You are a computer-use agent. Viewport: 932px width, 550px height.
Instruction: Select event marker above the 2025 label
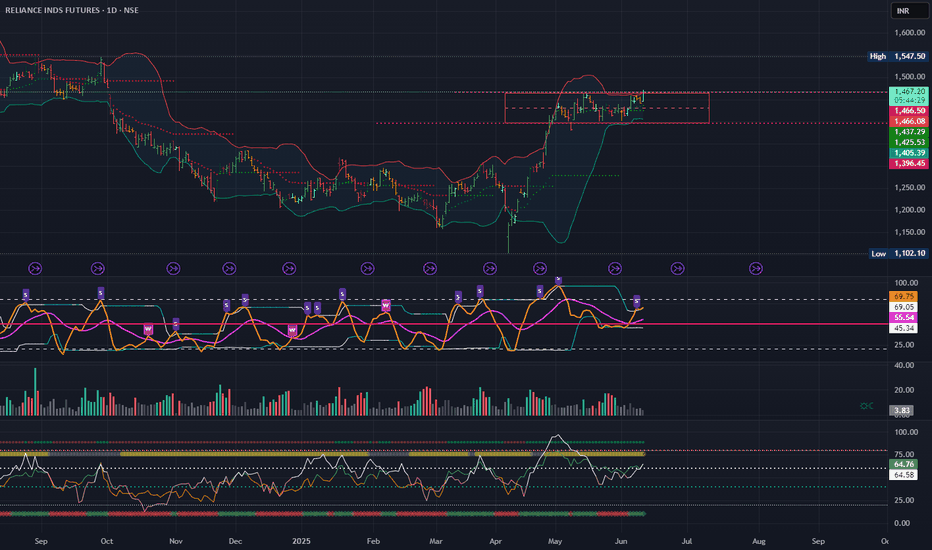(x=289, y=269)
